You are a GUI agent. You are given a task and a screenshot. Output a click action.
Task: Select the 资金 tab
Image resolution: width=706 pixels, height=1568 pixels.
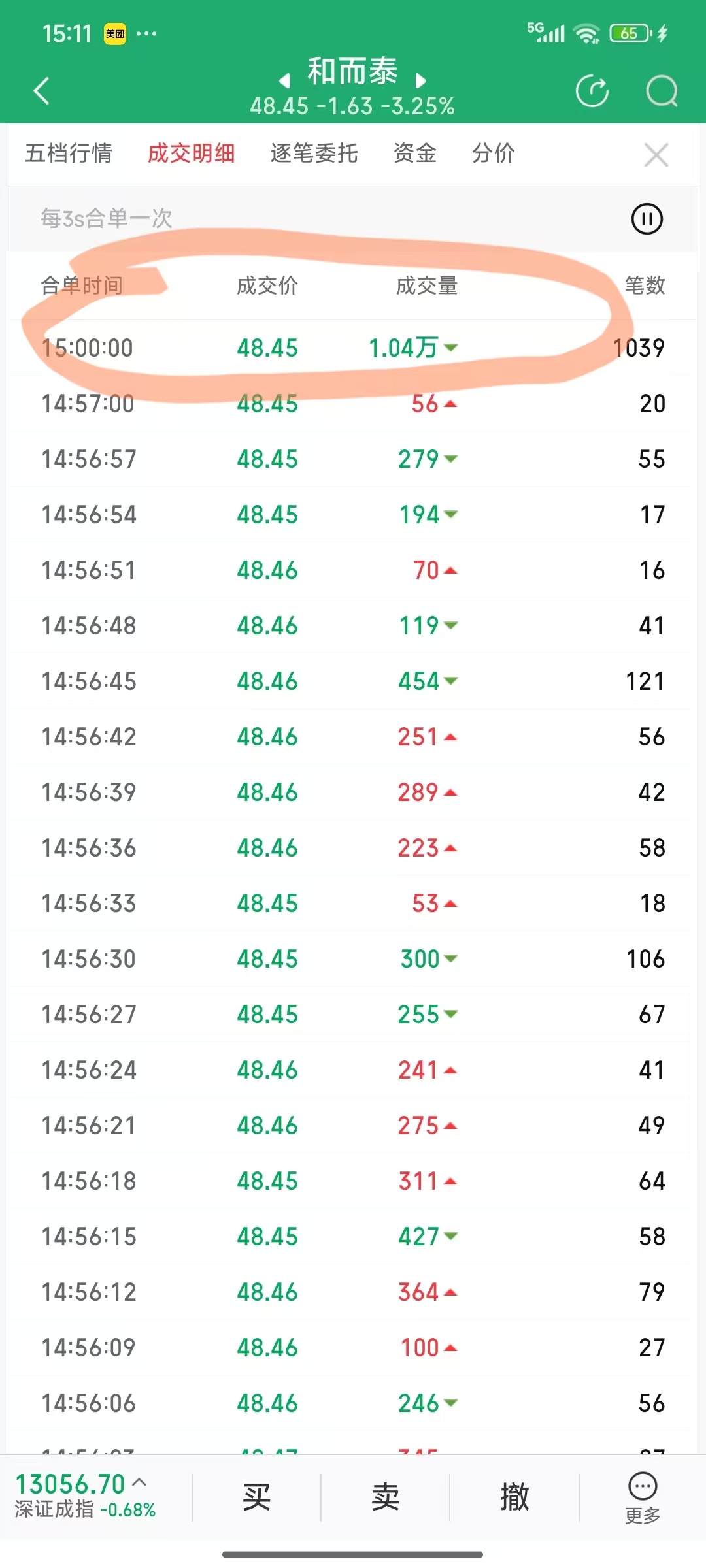pyautogui.click(x=414, y=154)
